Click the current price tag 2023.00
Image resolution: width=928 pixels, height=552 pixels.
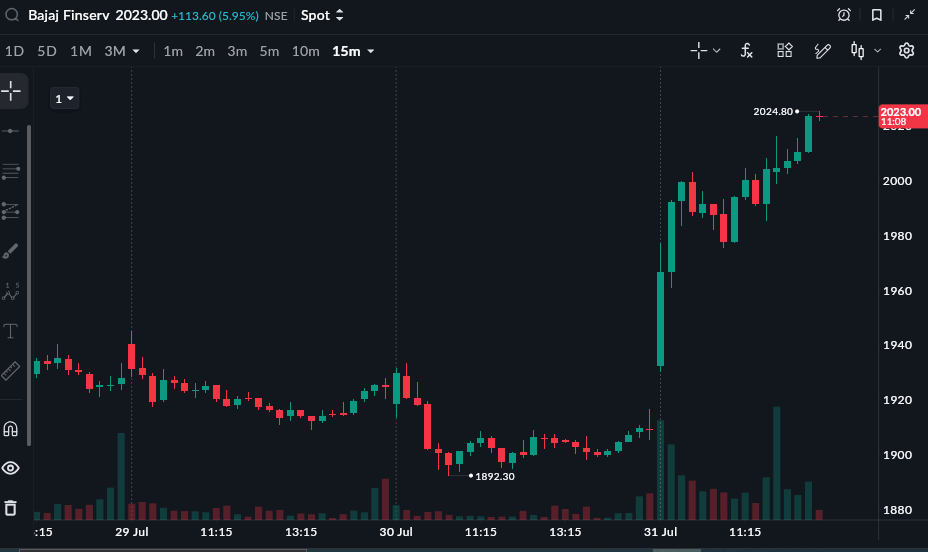click(x=902, y=116)
